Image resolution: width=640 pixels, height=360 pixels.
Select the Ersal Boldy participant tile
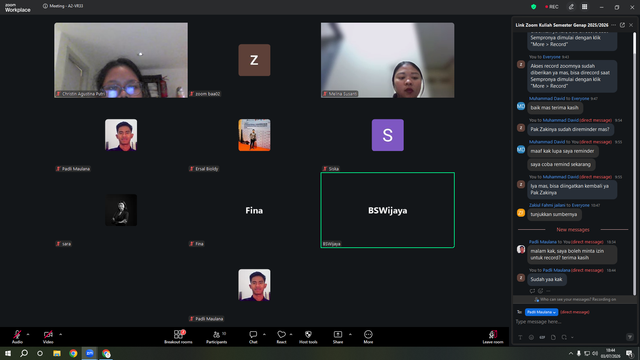(x=254, y=135)
